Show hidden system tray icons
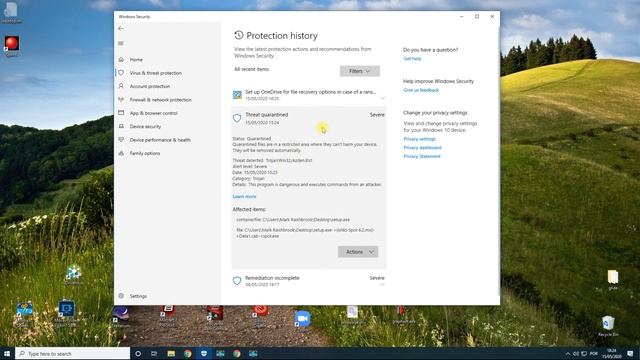 [x=568, y=353]
